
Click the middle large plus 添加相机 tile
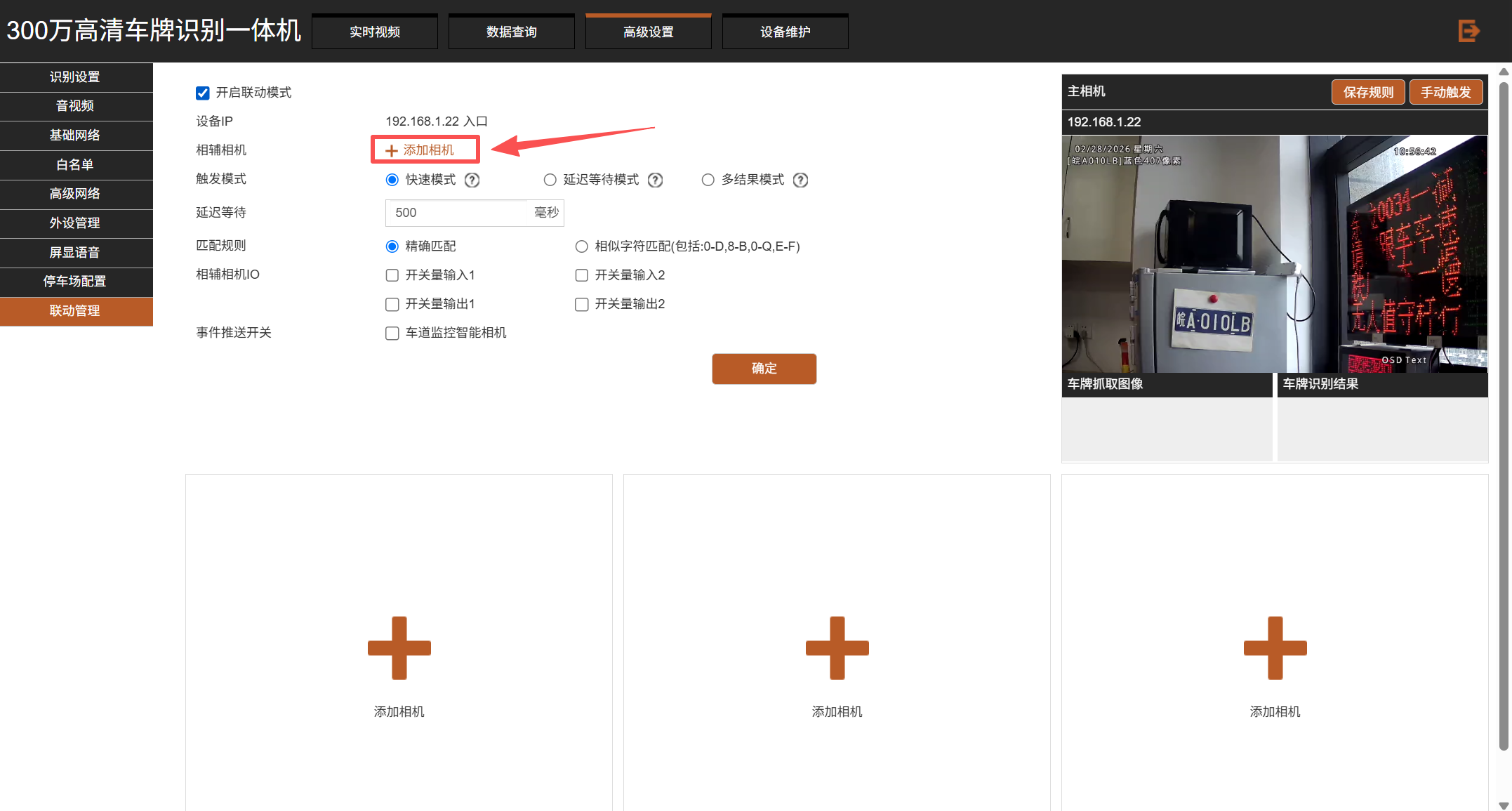coord(837,648)
